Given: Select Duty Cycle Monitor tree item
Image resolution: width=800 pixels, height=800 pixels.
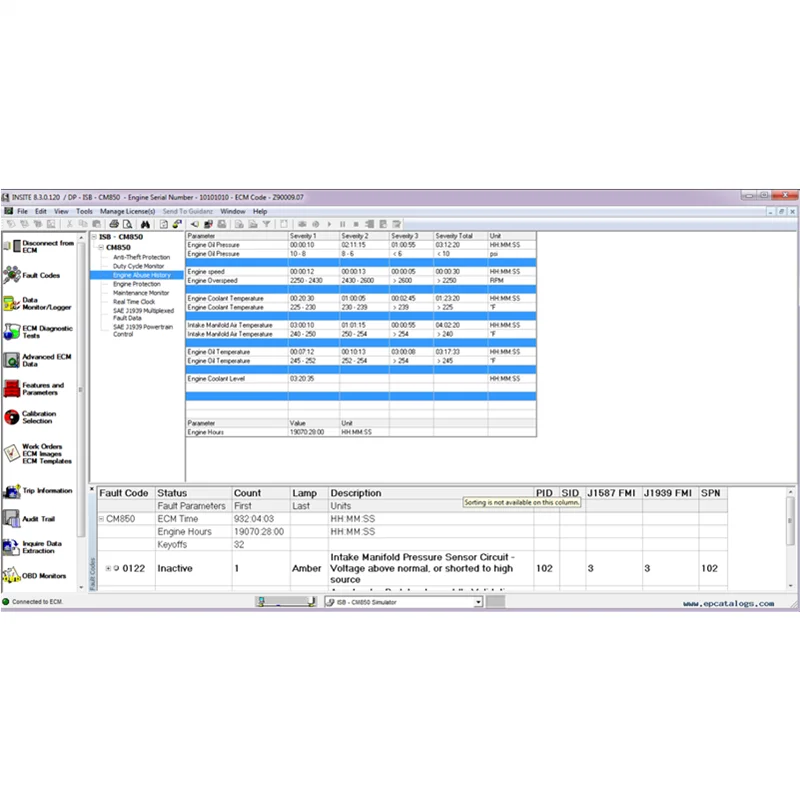Looking at the screenshot, I should click(x=138, y=266).
